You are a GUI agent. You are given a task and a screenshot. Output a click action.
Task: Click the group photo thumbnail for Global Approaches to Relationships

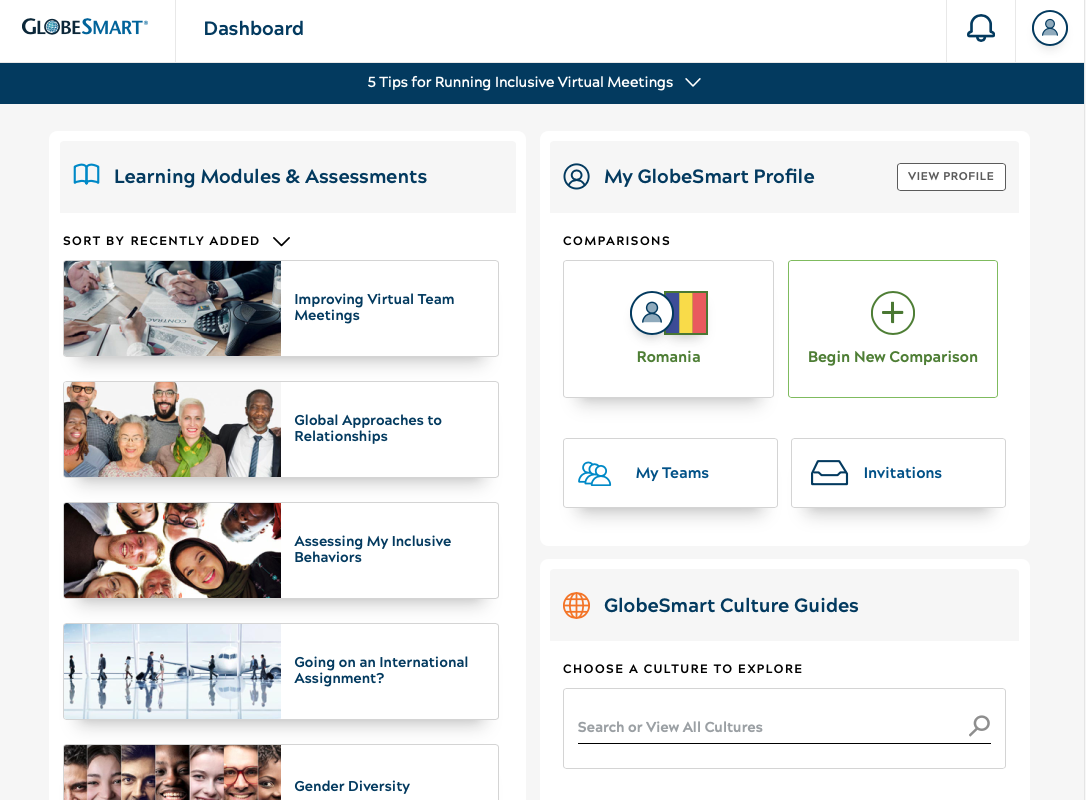(x=172, y=429)
